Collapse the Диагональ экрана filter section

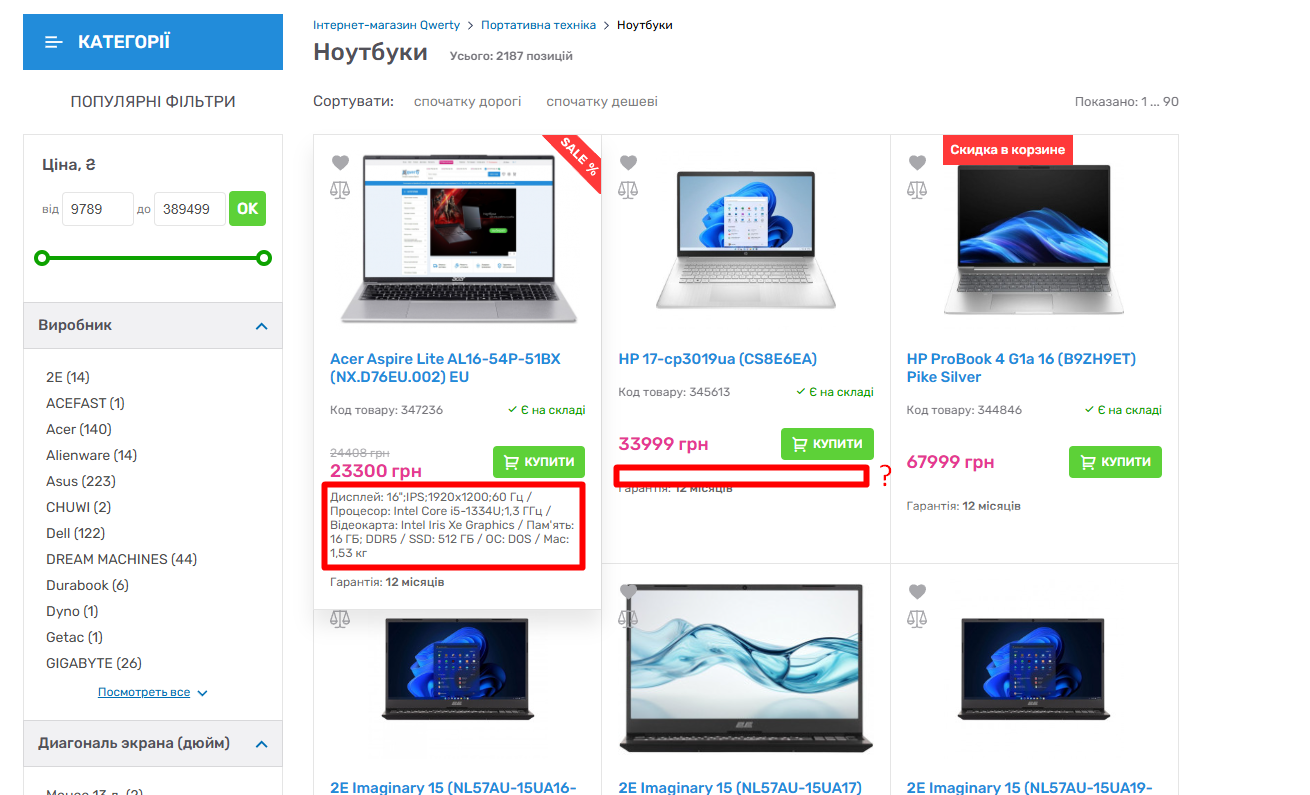coord(261,744)
